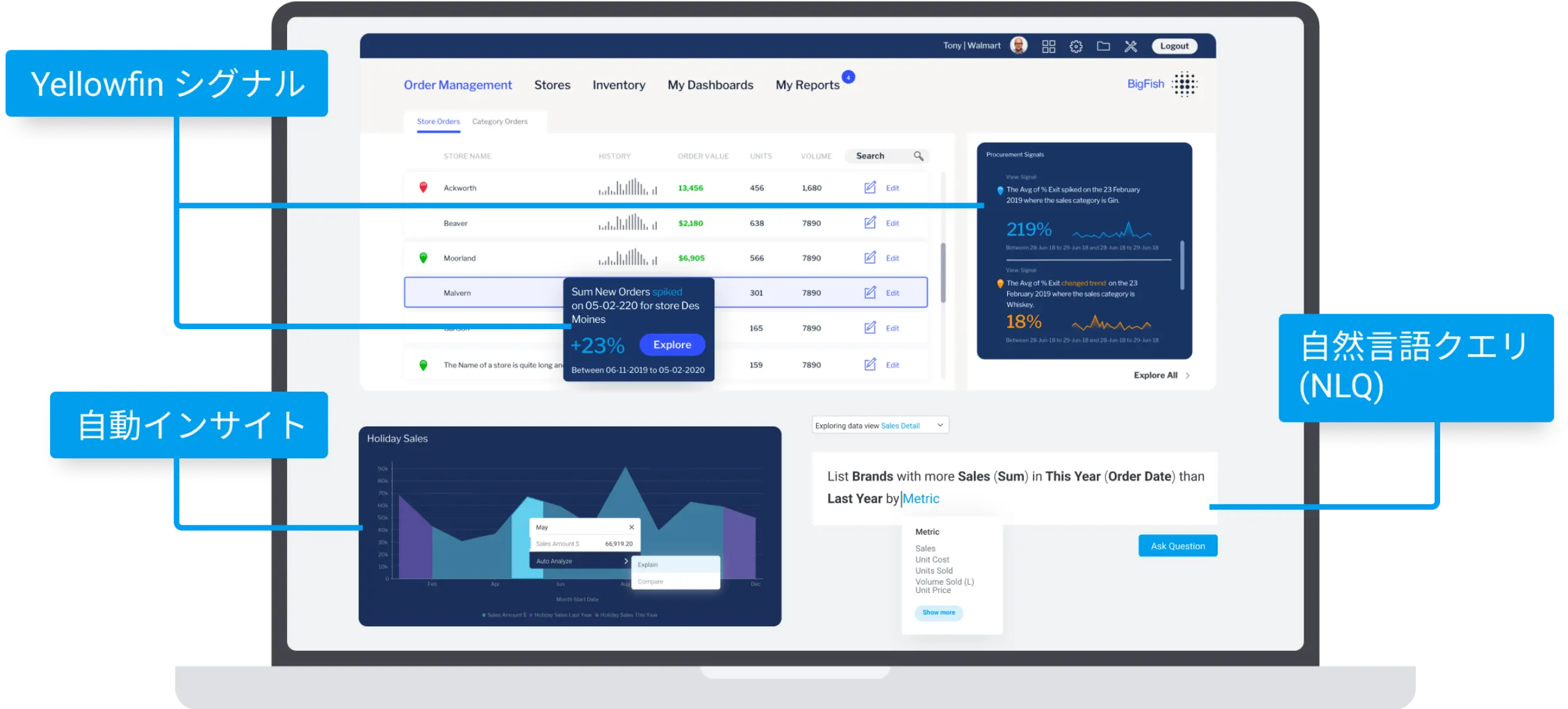
Task: Close the May tooltip popup
Action: (x=632, y=527)
